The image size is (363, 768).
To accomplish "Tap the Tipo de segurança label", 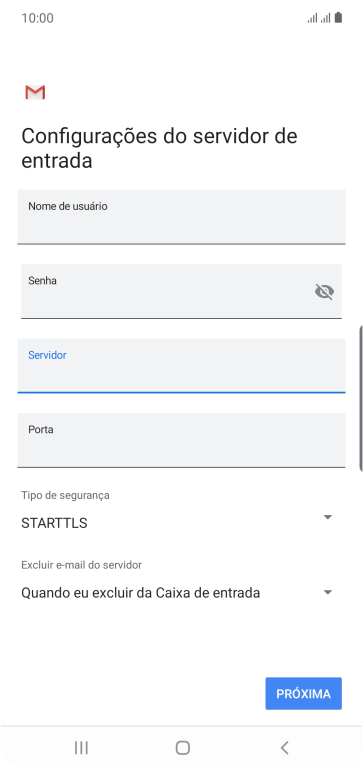I will pyautogui.click(x=65, y=495).
